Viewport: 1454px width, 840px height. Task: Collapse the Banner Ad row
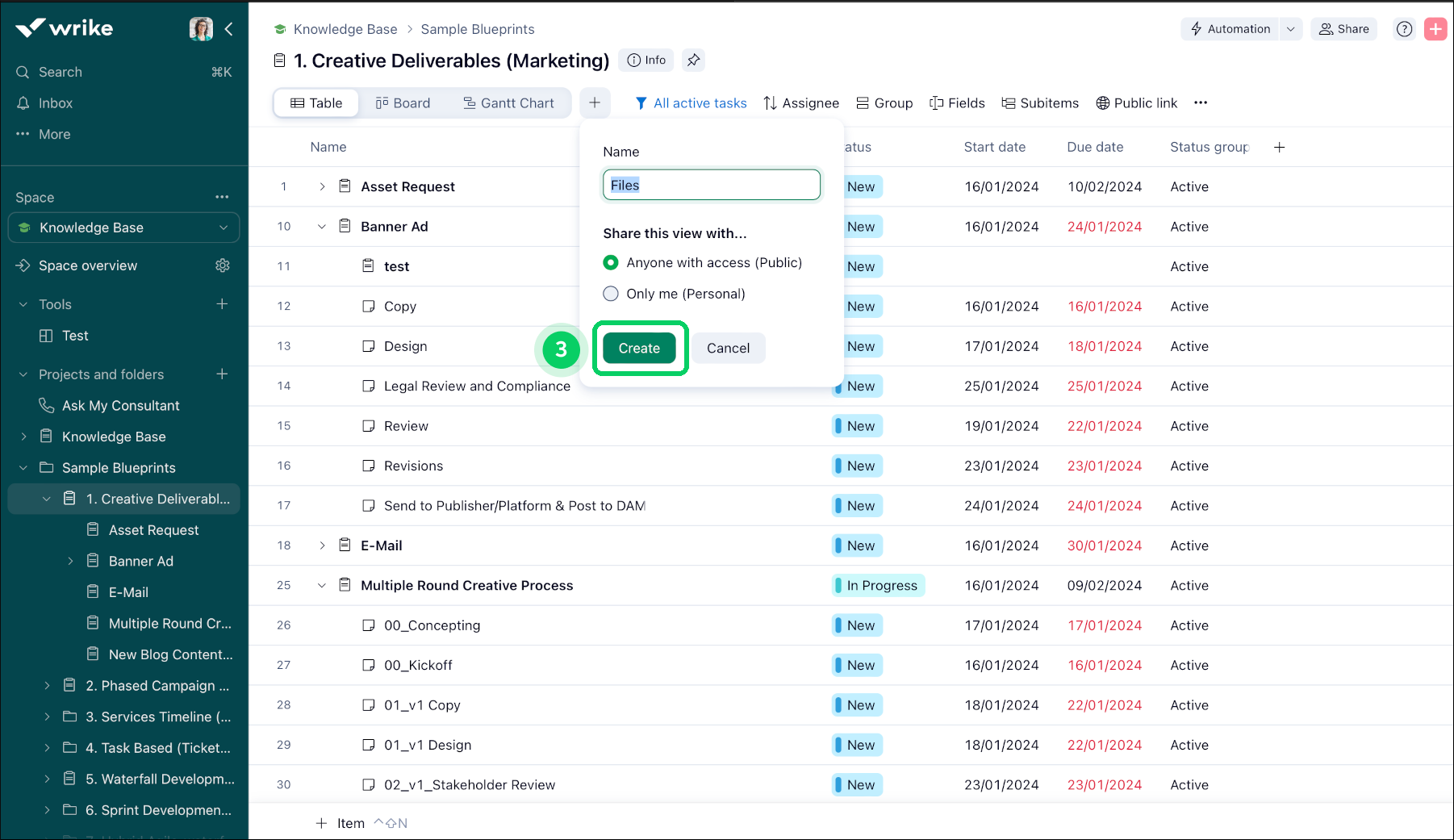(x=322, y=227)
